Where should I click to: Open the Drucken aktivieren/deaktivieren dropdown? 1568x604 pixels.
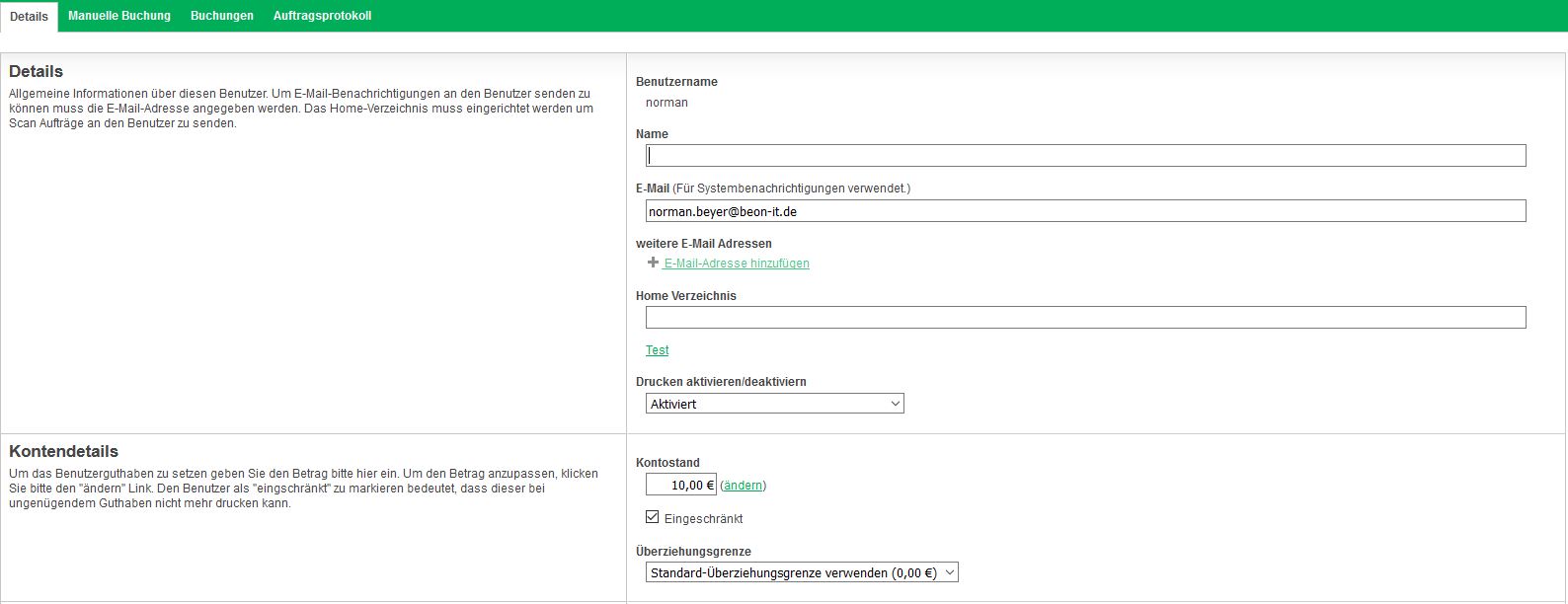pyautogui.click(x=774, y=404)
